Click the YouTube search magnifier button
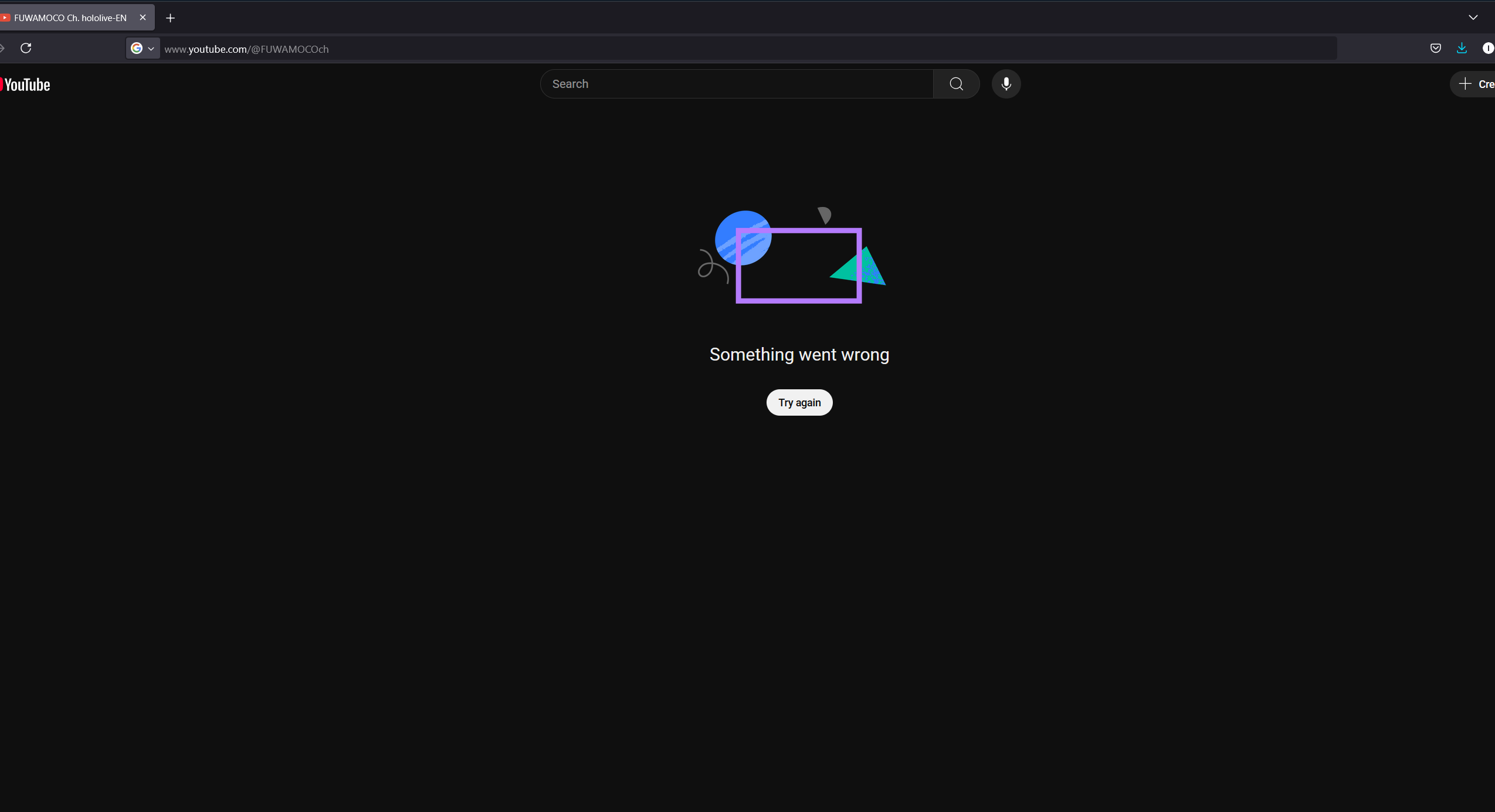The width and height of the screenshot is (1495, 812). point(956,84)
